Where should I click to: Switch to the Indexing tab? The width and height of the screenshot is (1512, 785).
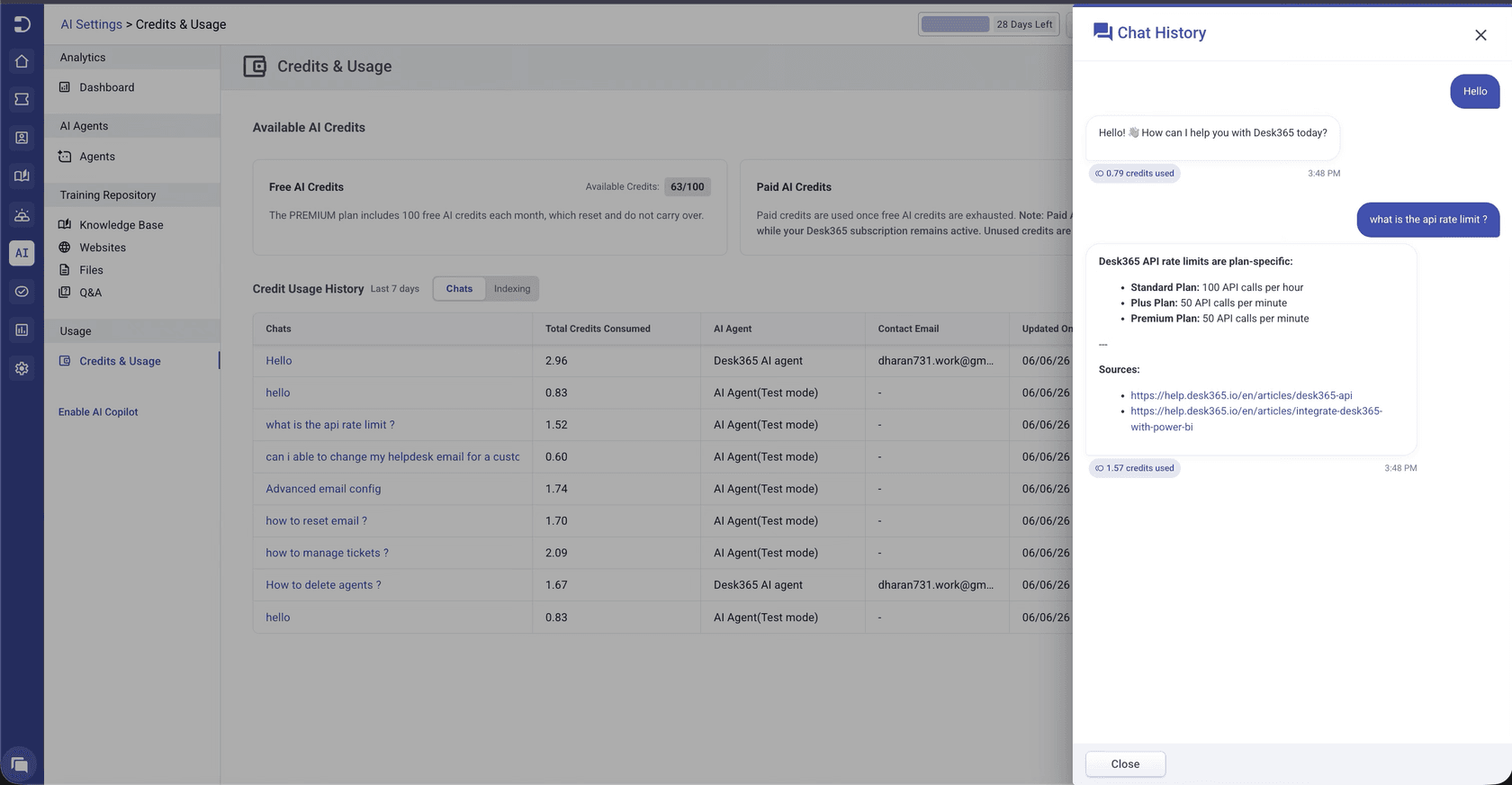[x=512, y=289]
